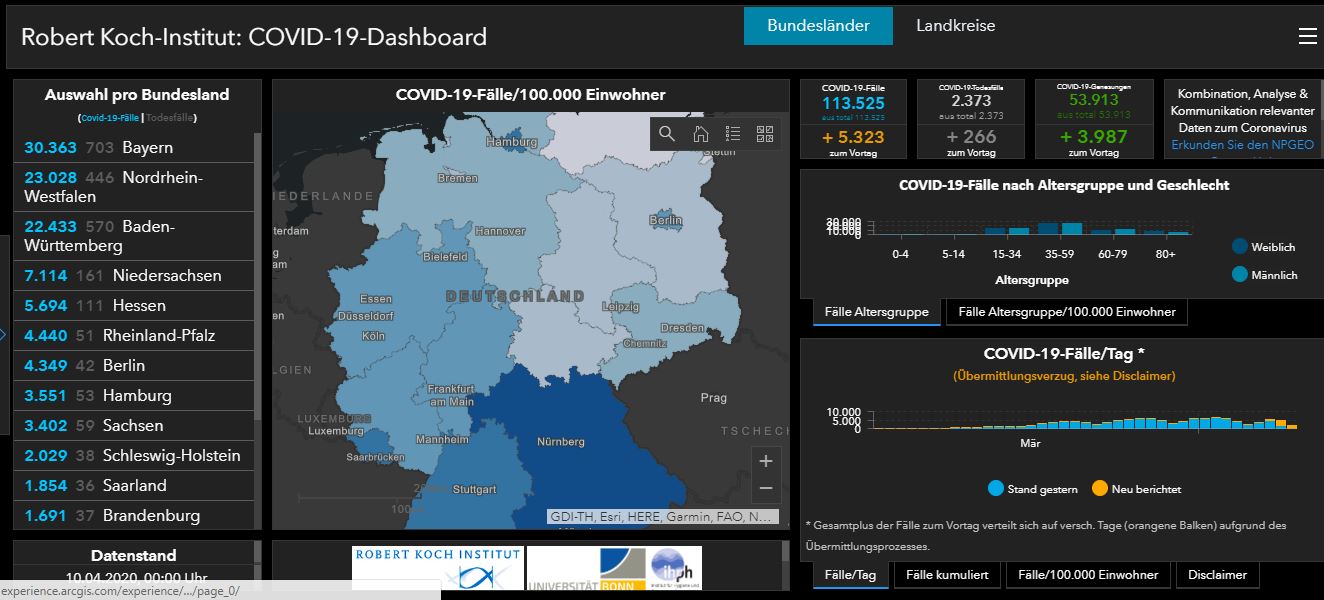Open the basemap gallery icon

click(x=765, y=132)
